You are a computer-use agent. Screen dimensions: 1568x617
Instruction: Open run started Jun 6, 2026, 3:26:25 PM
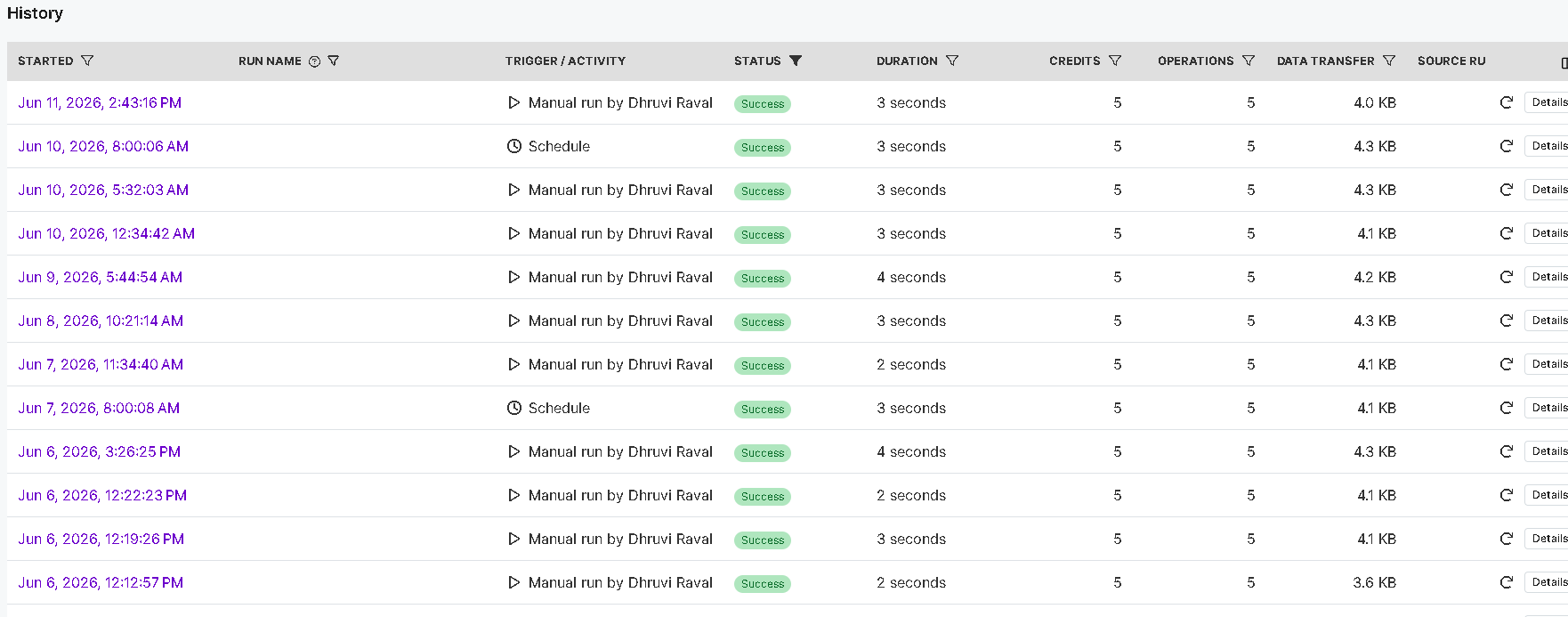pyautogui.click(x=99, y=451)
